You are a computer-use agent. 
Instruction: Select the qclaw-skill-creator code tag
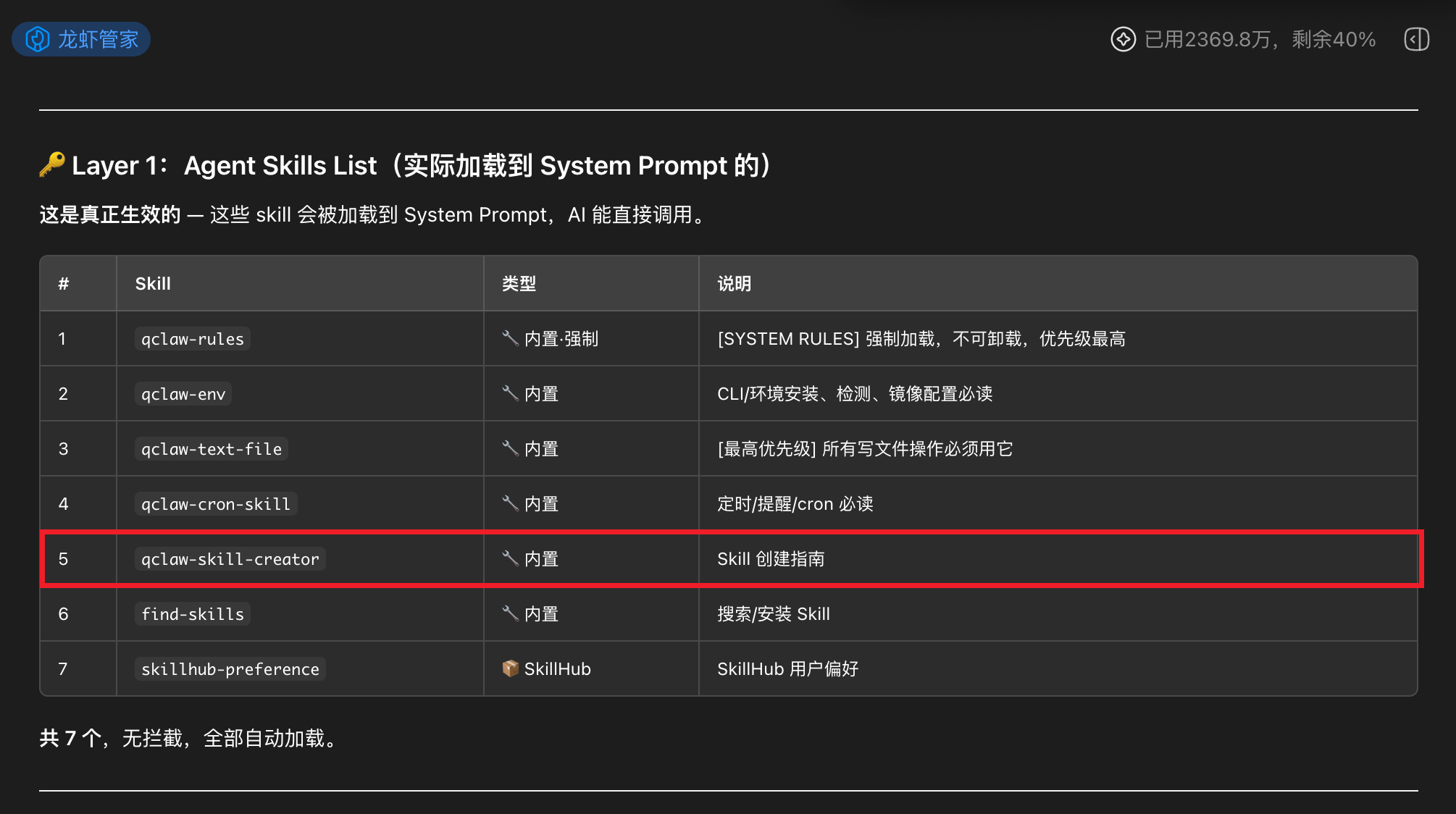point(230,559)
